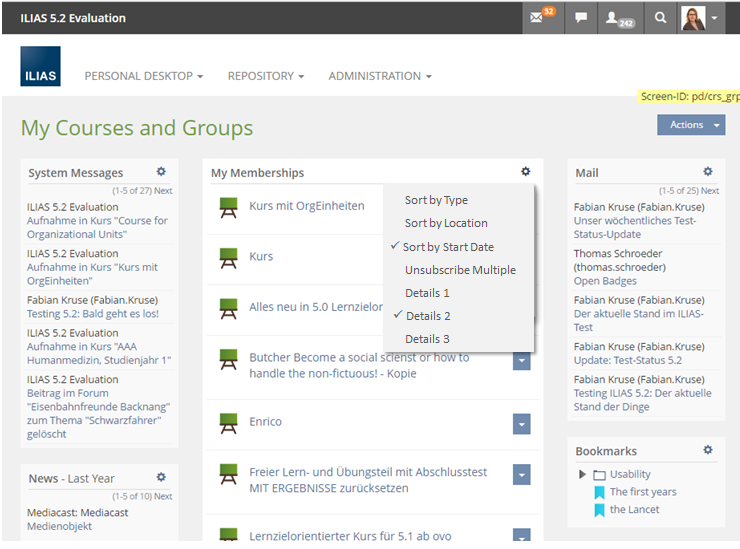Select the checked Details 2 option

pyautogui.click(x=427, y=316)
